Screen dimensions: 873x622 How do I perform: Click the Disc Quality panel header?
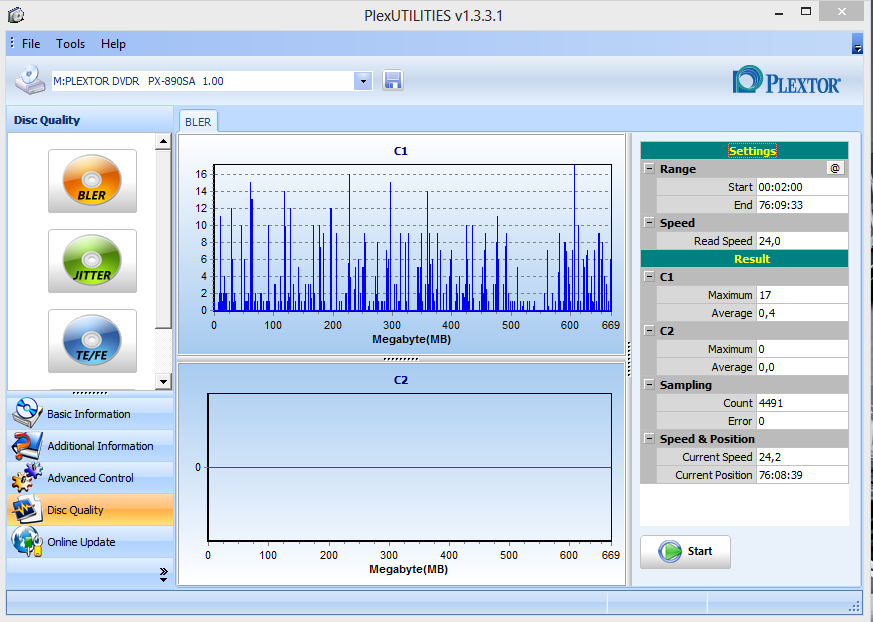90,120
